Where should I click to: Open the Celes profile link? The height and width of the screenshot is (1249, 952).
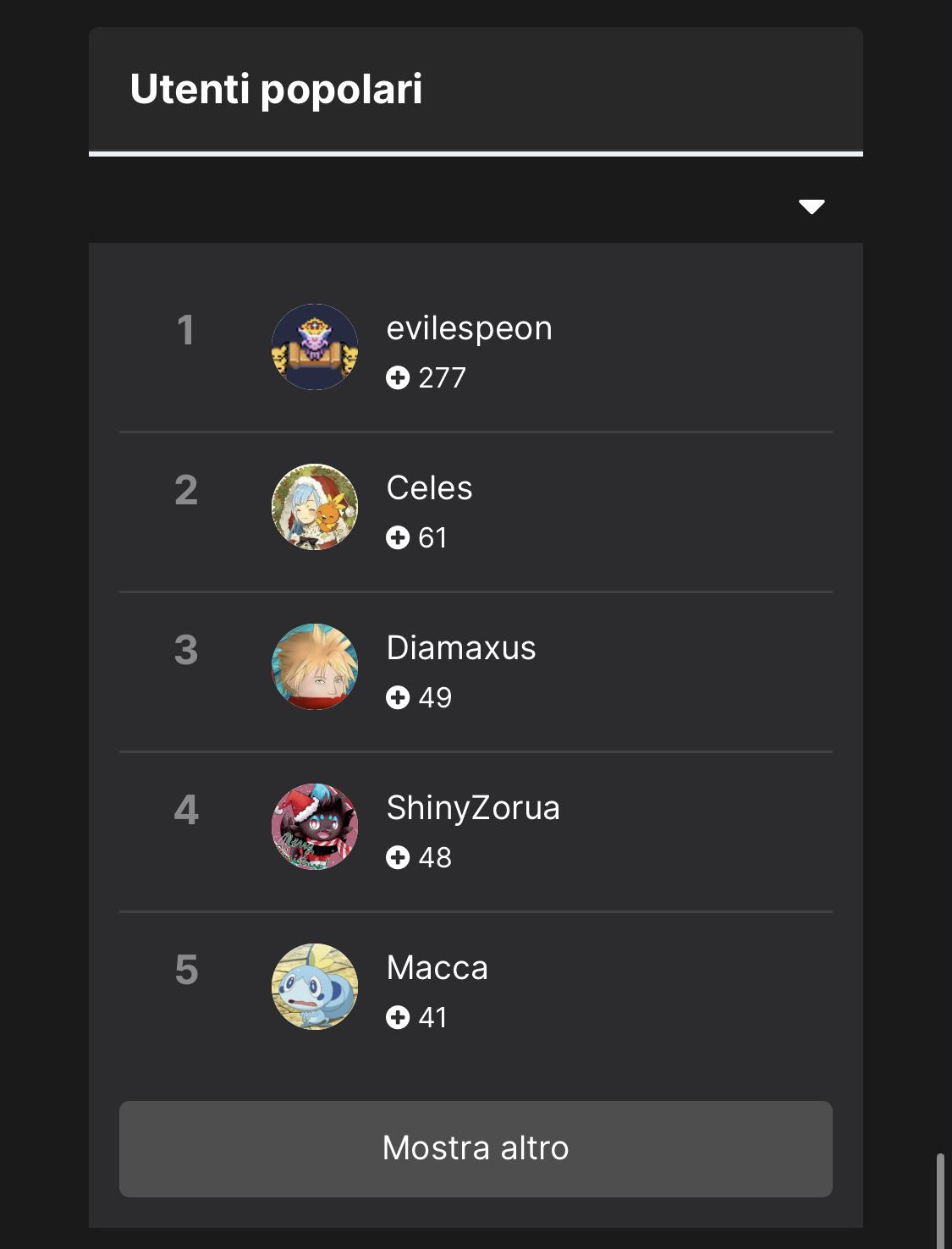(430, 488)
